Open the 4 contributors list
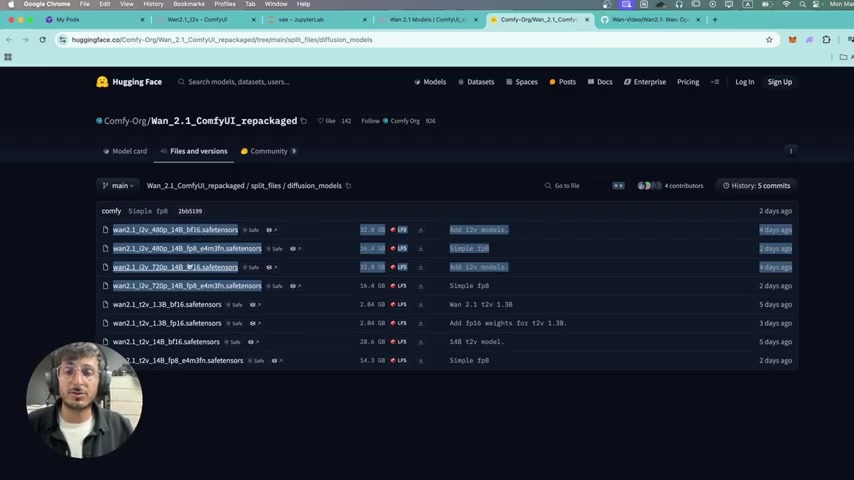The image size is (854, 480). coord(670,186)
